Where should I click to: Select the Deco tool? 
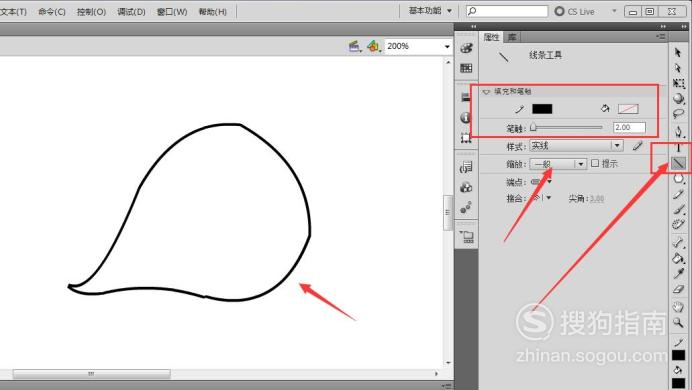tap(678, 225)
